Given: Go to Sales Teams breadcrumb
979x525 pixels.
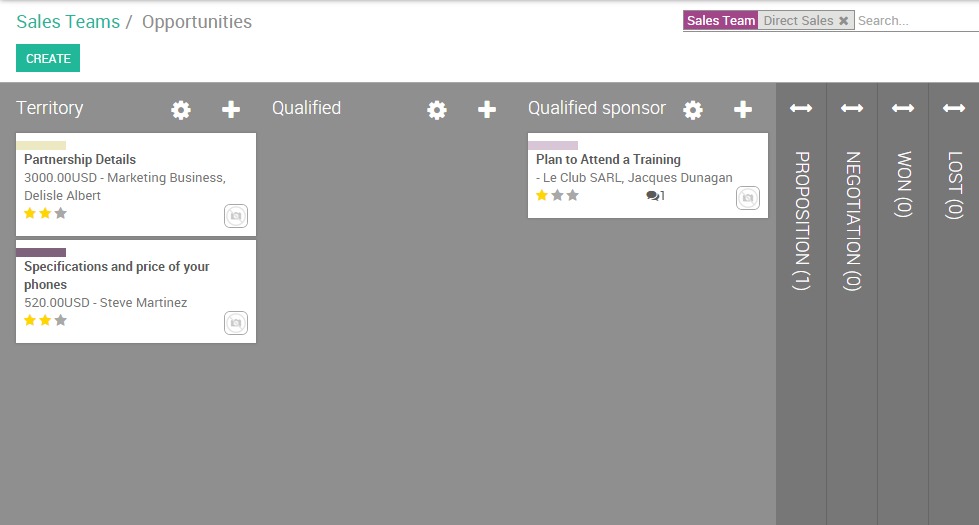Looking at the screenshot, I should click(68, 22).
